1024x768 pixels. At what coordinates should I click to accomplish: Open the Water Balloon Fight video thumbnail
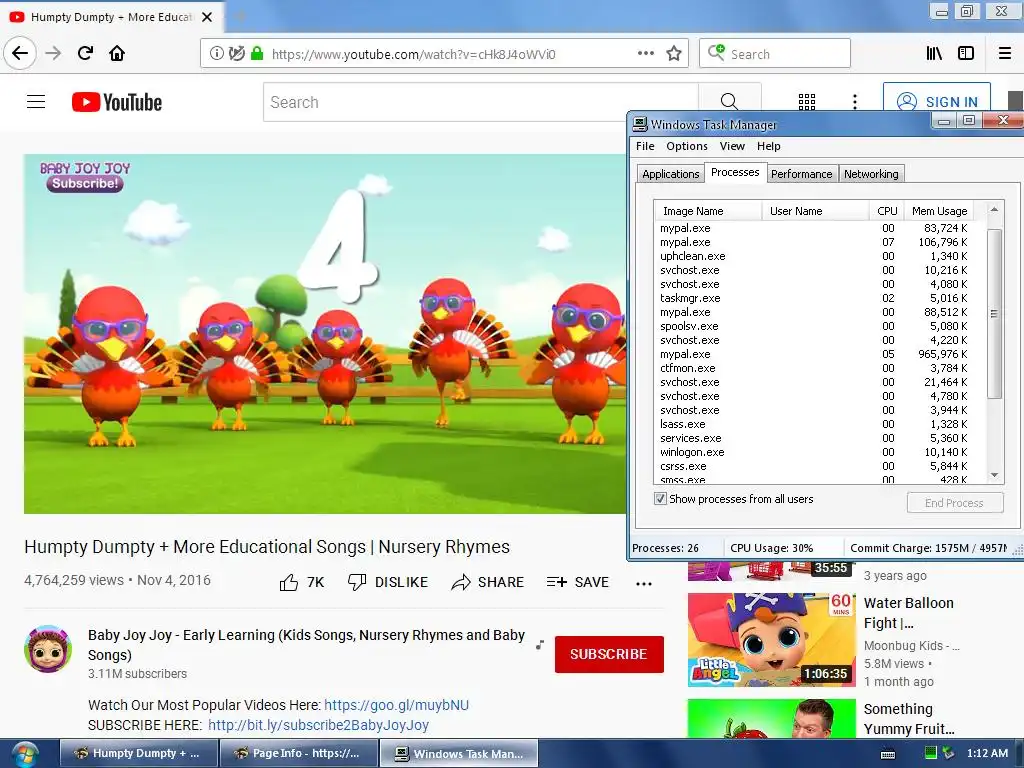pos(771,639)
